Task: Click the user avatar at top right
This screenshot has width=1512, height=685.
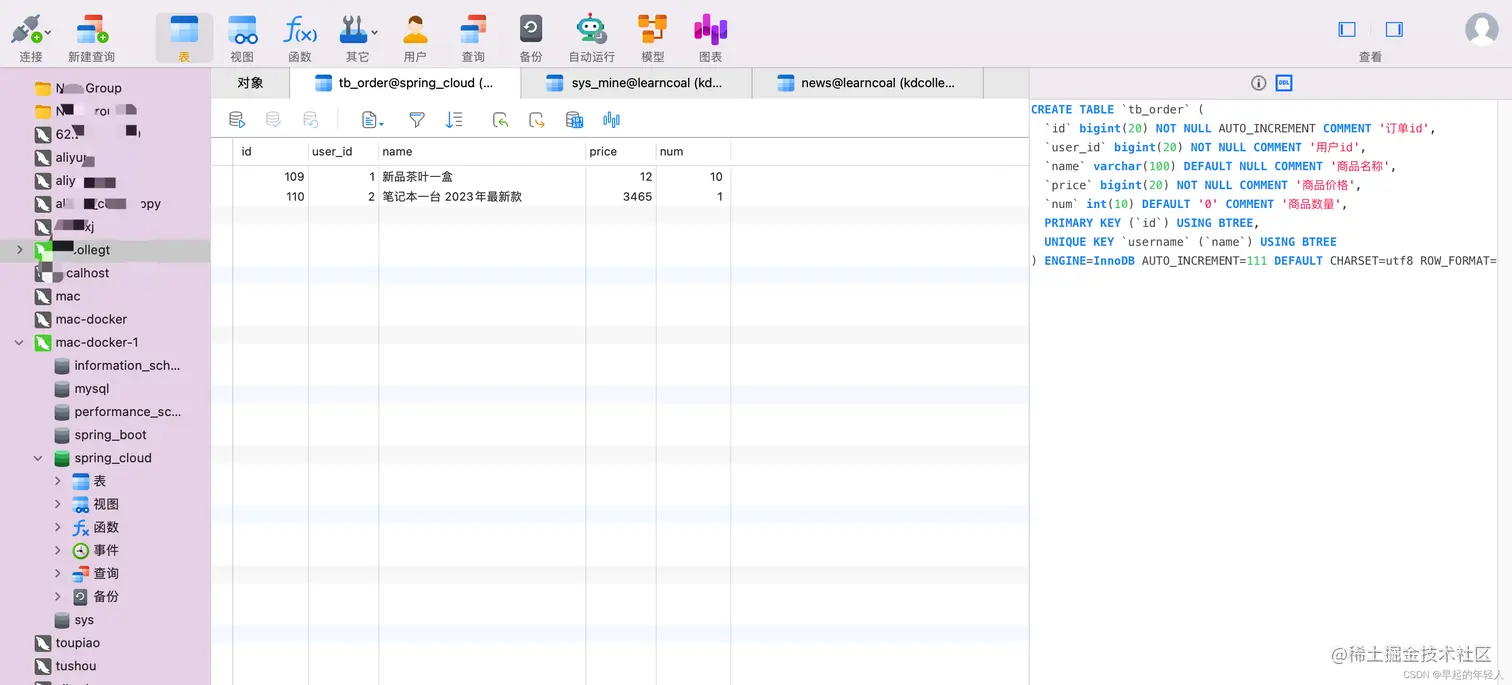Action: coord(1481,29)
